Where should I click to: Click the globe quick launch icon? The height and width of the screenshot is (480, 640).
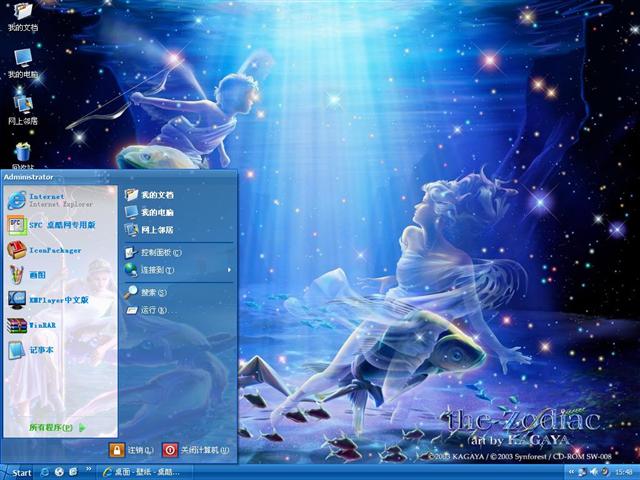(x=59, y=472)
